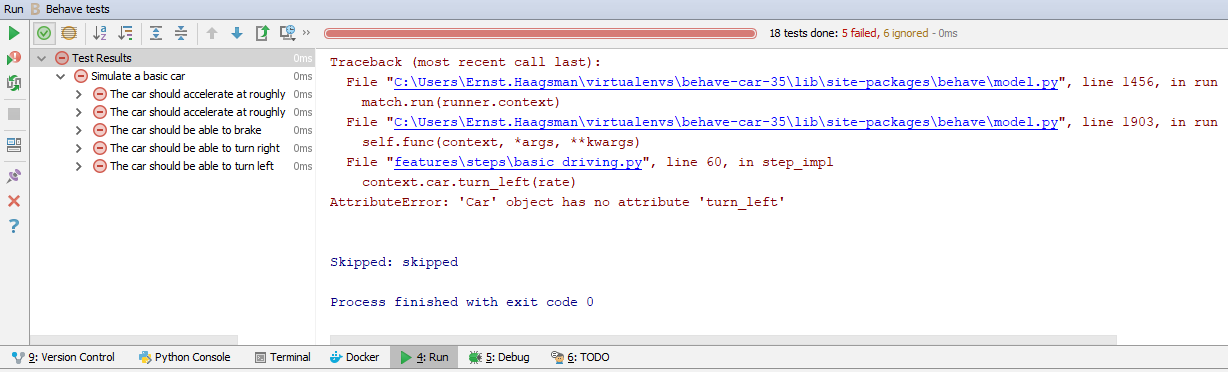Toggle auto-test rerun icon in left gutter
Image resolution: width=1228 pixels, height=372 pixels.
(x=14, y=83)
